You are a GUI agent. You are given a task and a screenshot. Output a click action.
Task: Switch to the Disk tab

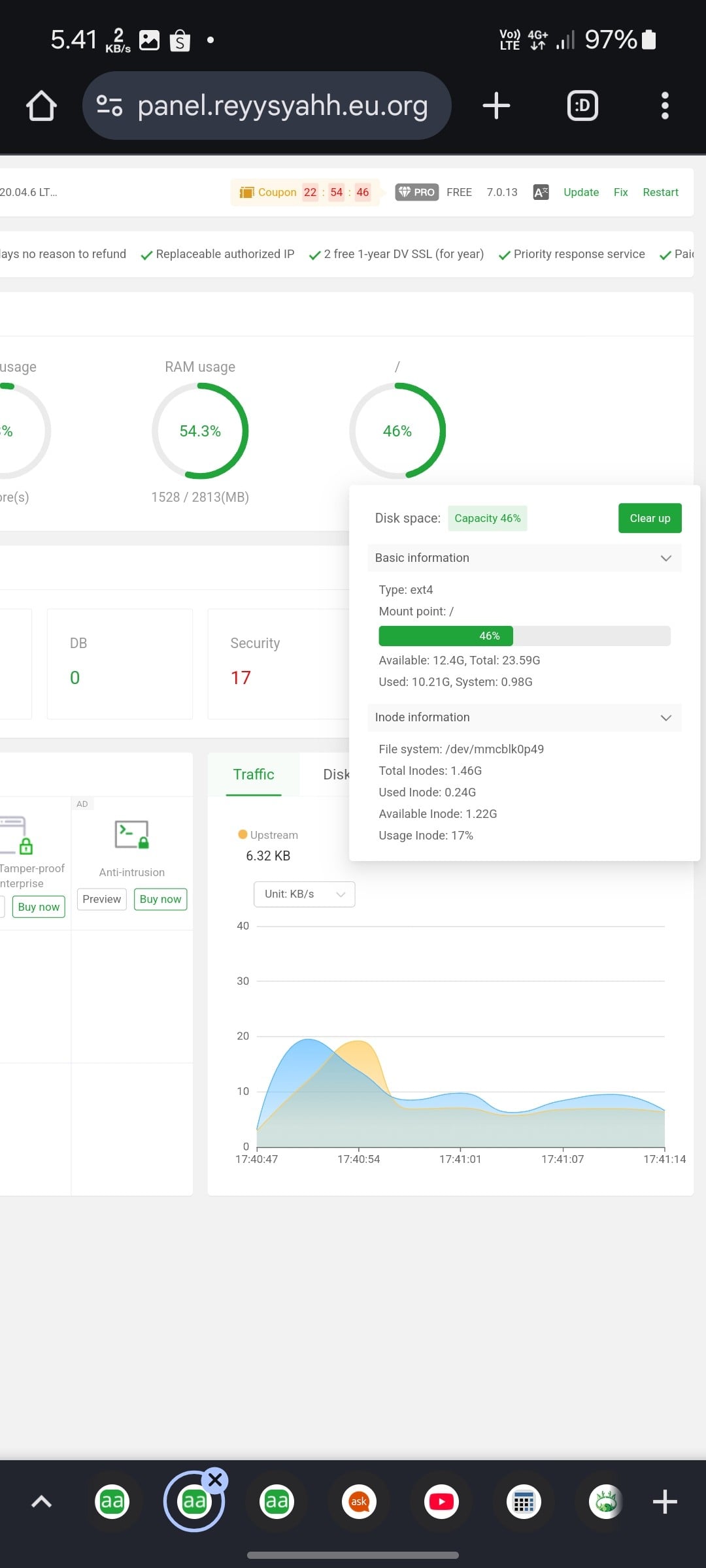pyautogui.click(x=335, y=775)
